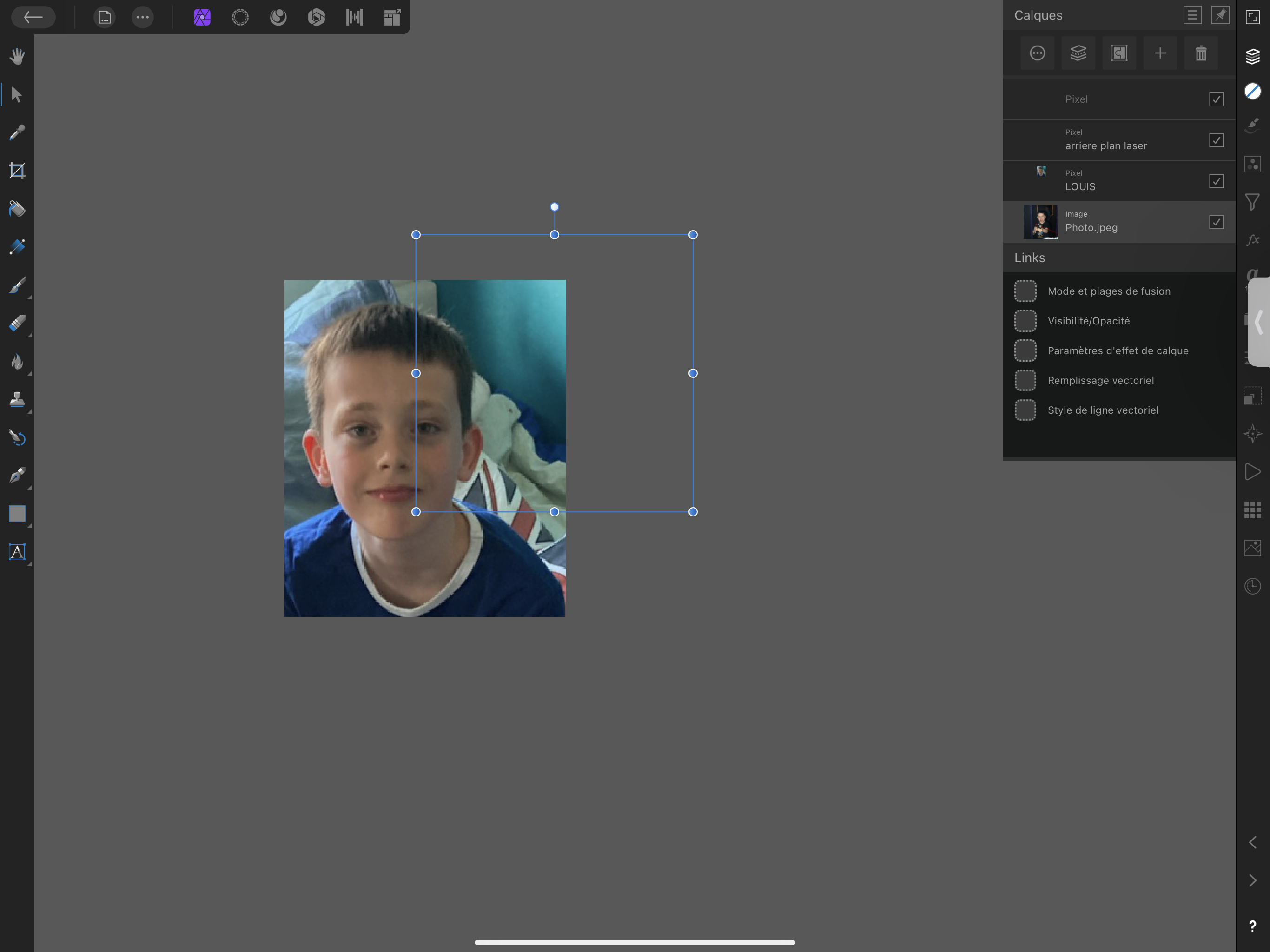Open the help question mark

[1252, 926]
